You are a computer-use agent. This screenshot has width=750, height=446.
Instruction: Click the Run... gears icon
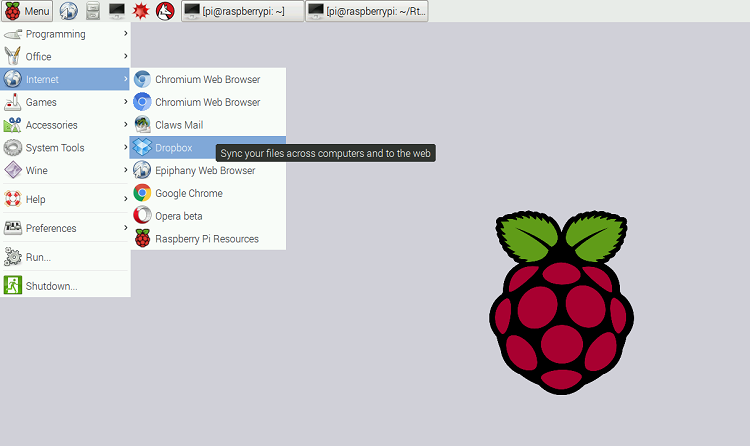(x=12, y=257)
